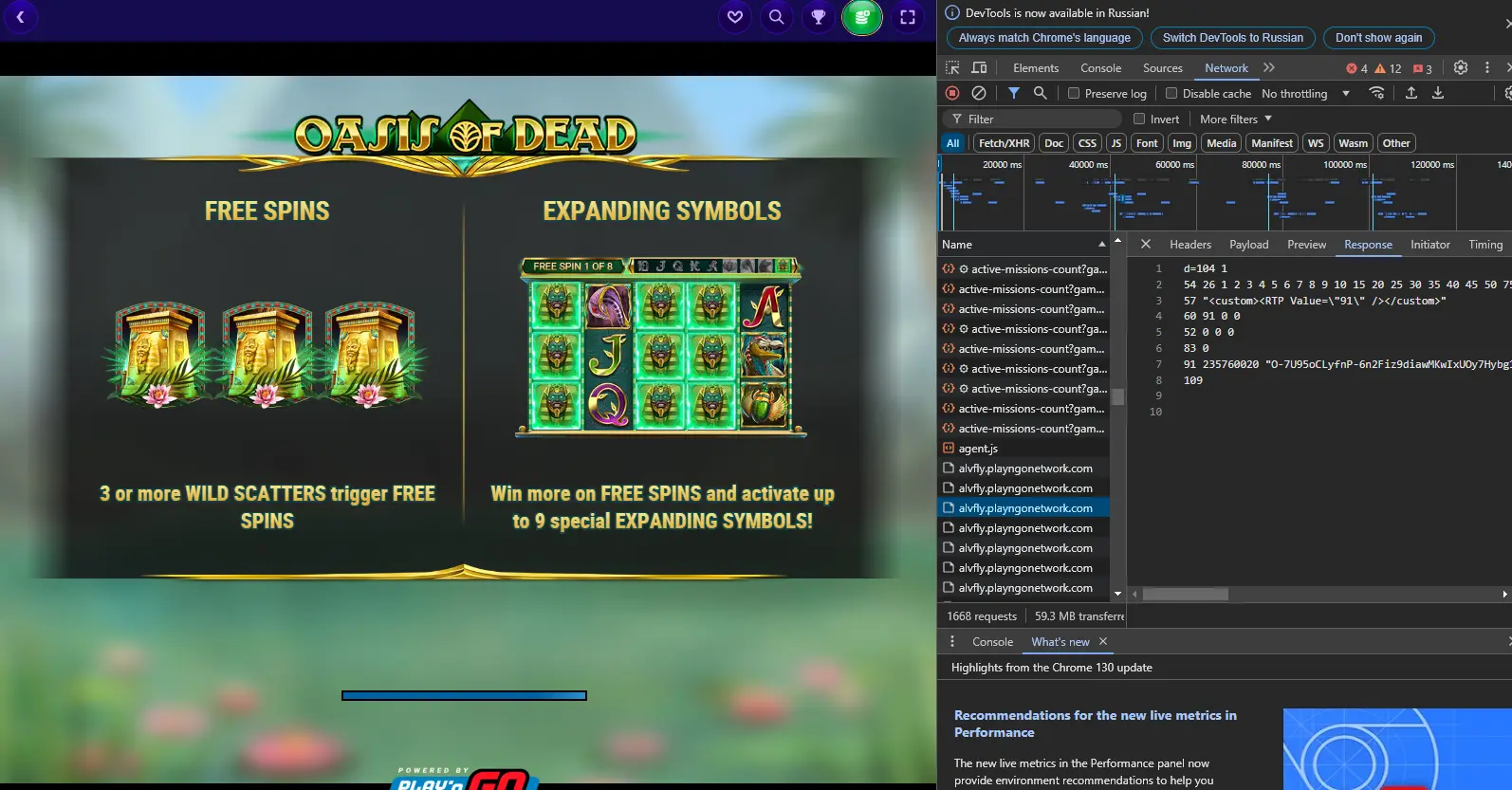Click the warnings count triangle badge
This screenshot has width=1512, height=790.
pyautogui.click(x=1388, y=68)
